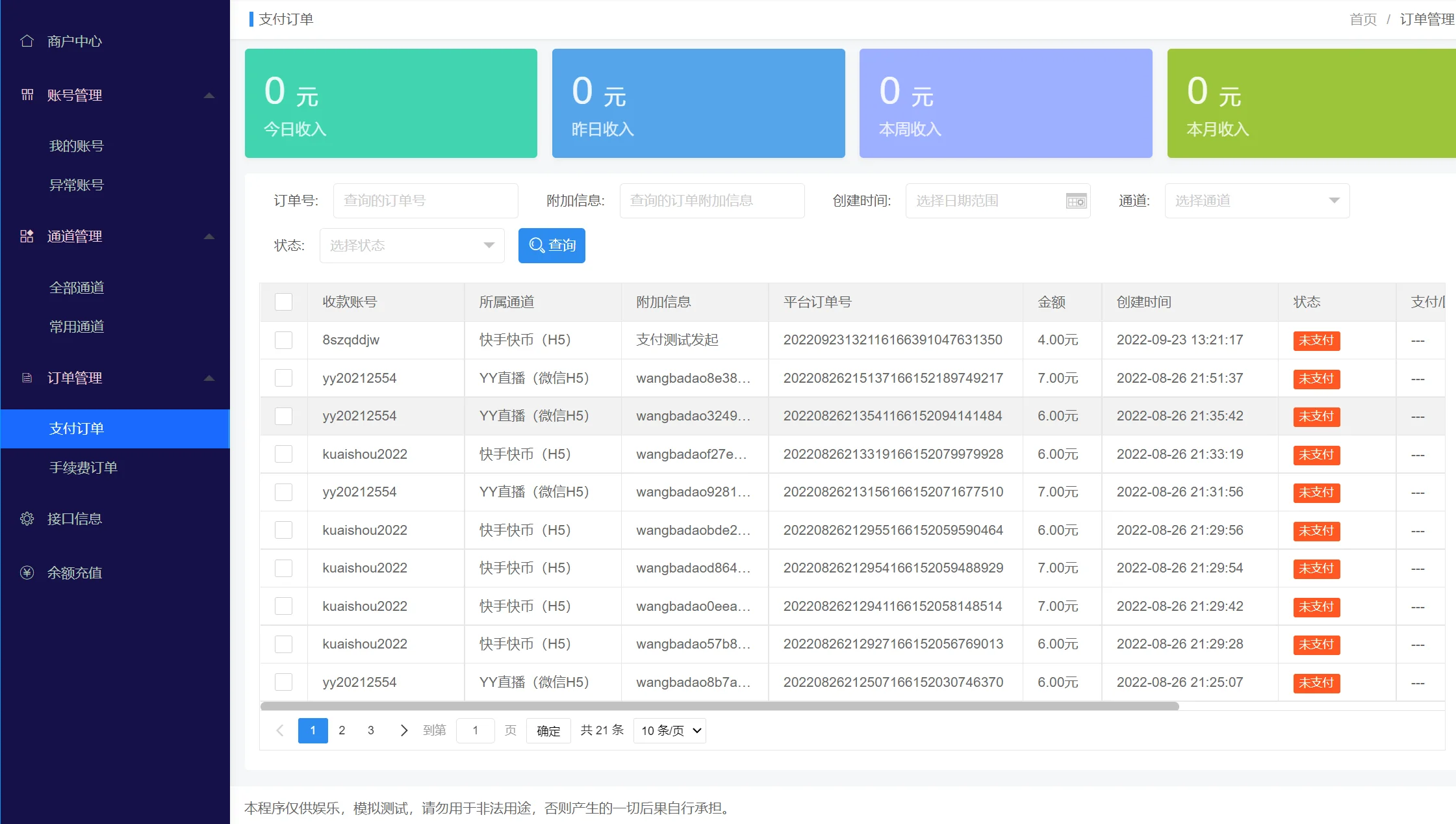The image size is (1456, 824).
Task: Click the 余额充值 yen icon
Action: click(x=27, y=573)
